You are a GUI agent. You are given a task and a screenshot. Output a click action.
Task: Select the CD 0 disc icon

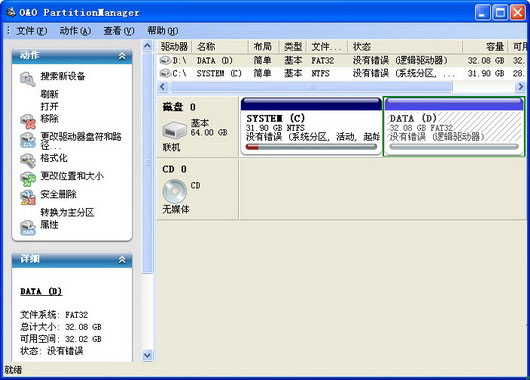[x=174, y=191]
